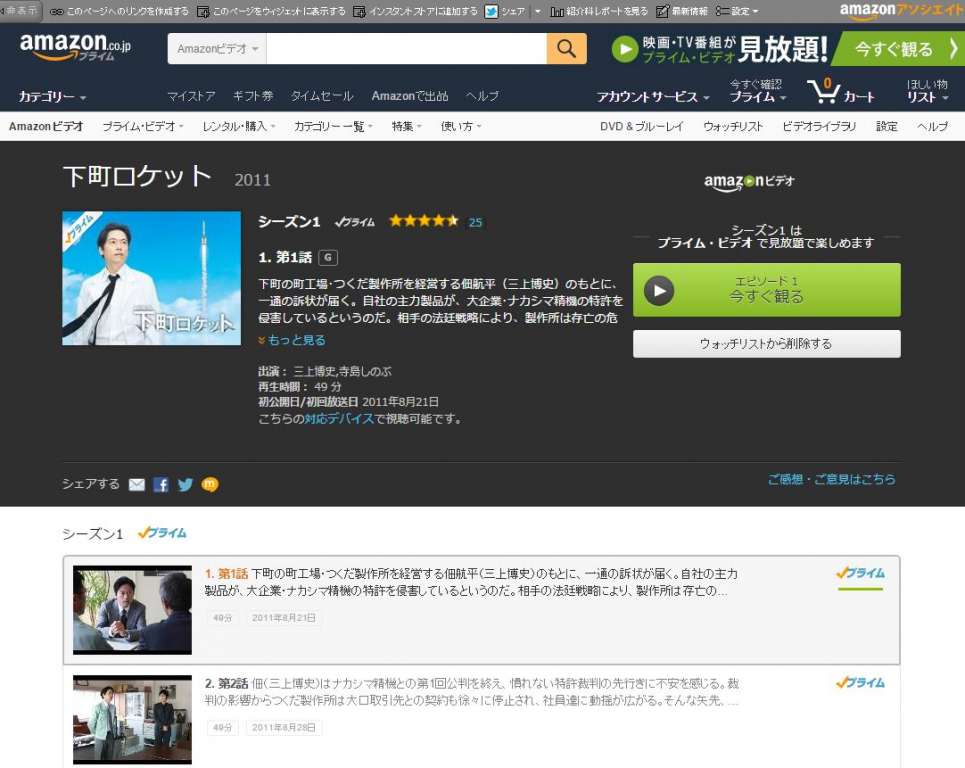Open 紹介料レポートを見る report item
This screenshot has width=965, height=768.
pos(599,11)
